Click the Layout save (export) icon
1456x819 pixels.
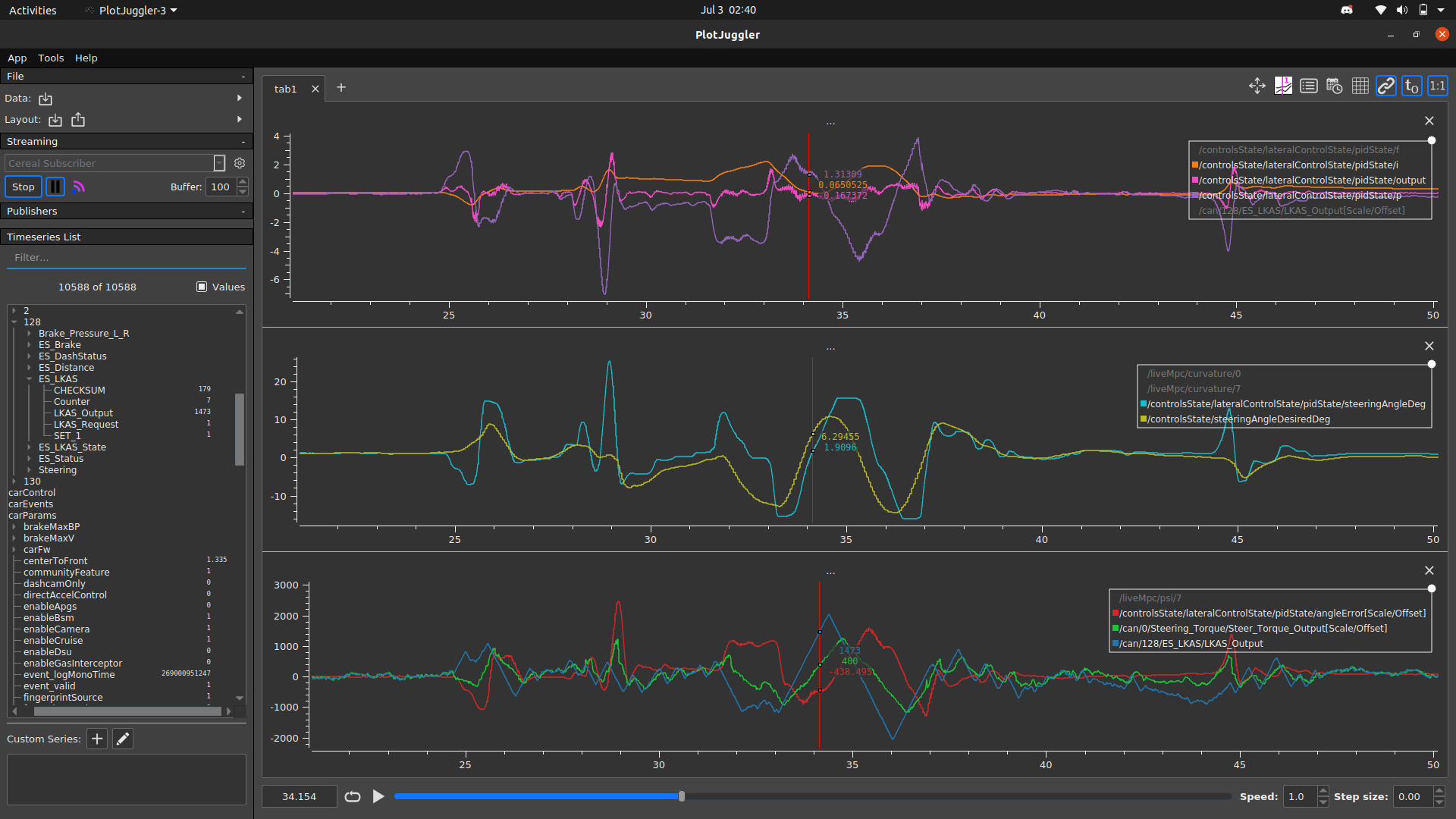tap(78, 120)
